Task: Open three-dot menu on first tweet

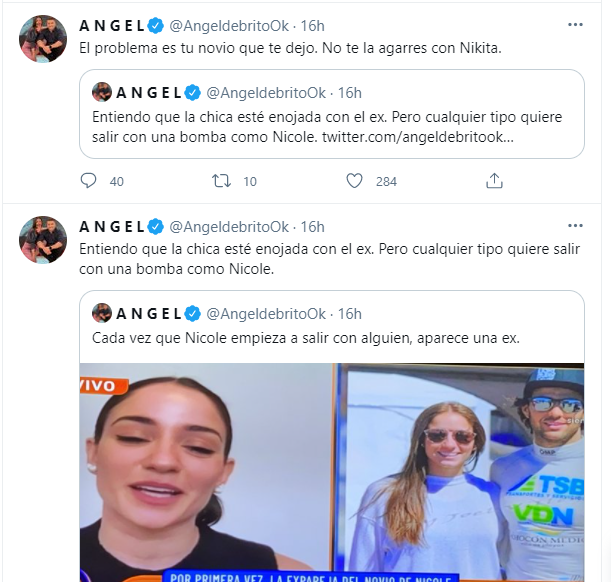Action: pos(575,25)
